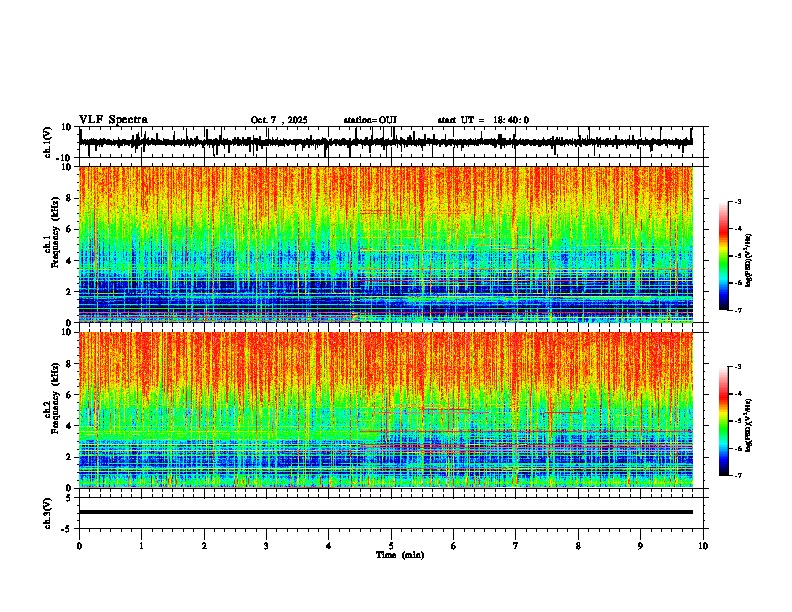The width and height of the screenshot is (792, 612).
Task: Click the "-3" label on ch.2 colorbar
Action: click(x=737, y=367)
